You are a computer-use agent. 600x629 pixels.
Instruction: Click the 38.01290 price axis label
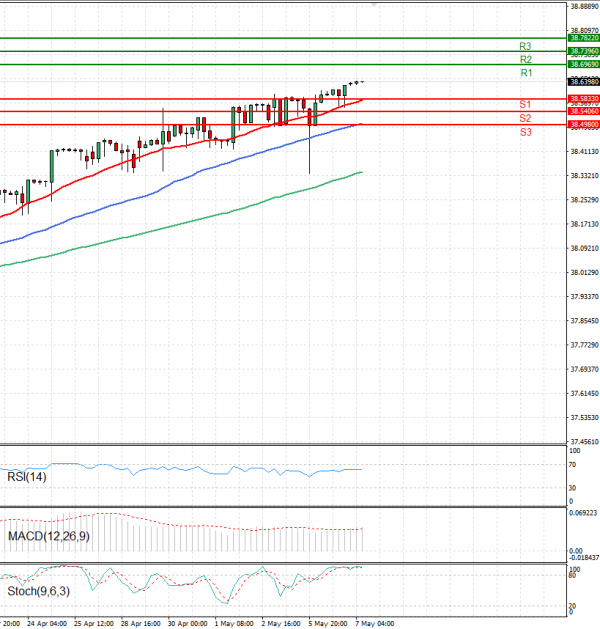[583, 272]
